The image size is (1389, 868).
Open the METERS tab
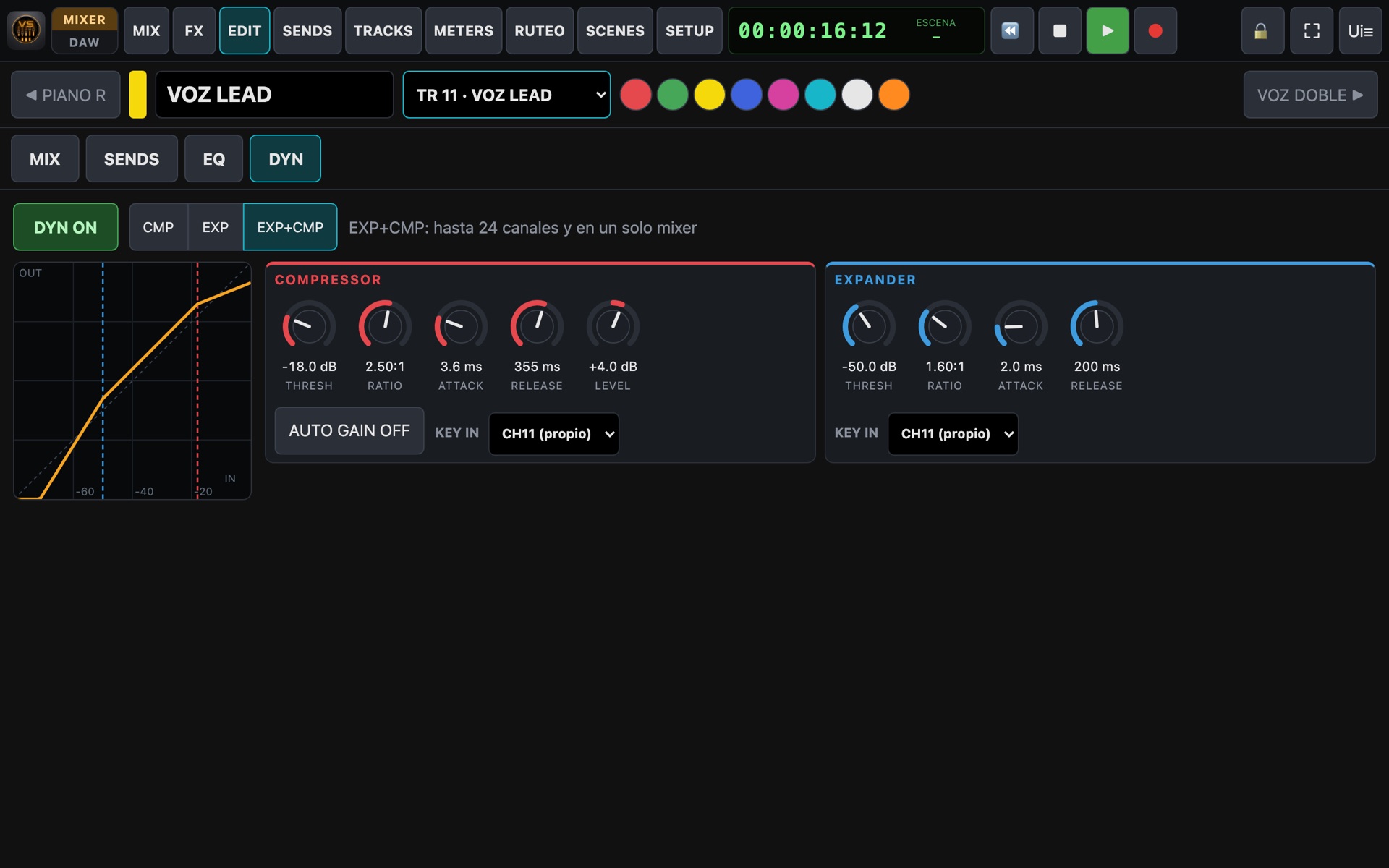464,30
